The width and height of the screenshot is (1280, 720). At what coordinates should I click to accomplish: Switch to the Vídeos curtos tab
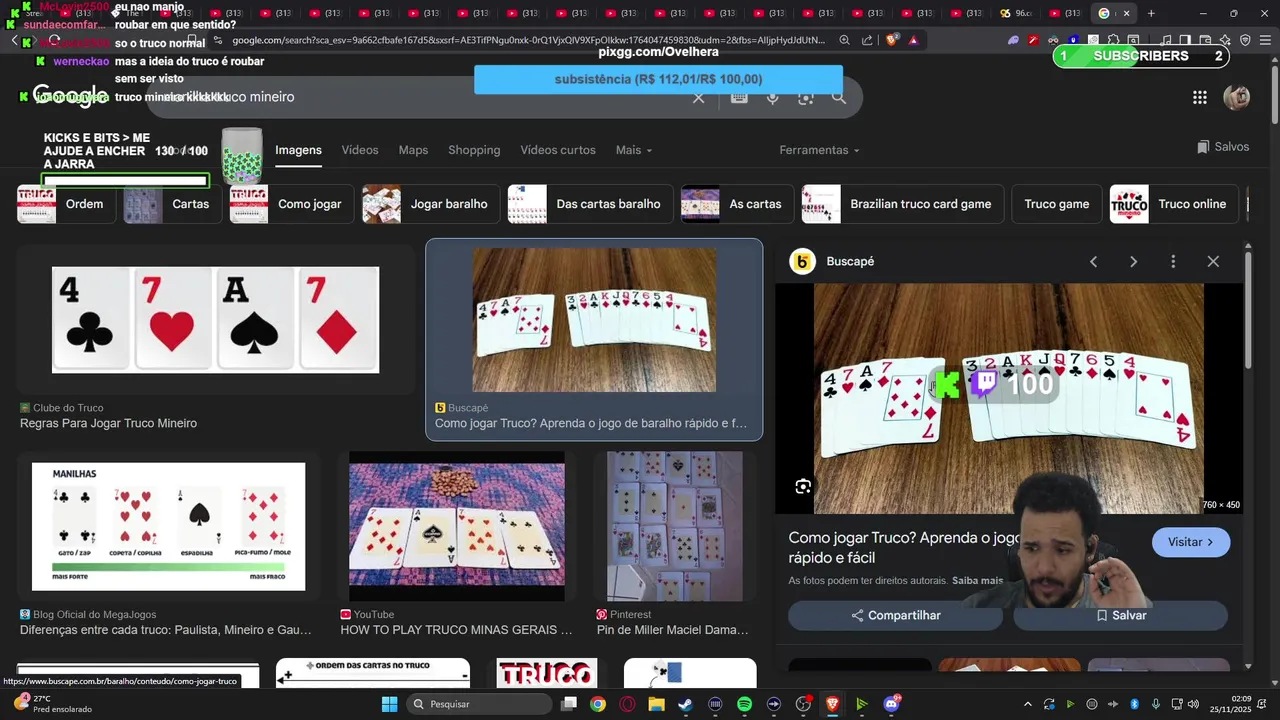(558, 150)
